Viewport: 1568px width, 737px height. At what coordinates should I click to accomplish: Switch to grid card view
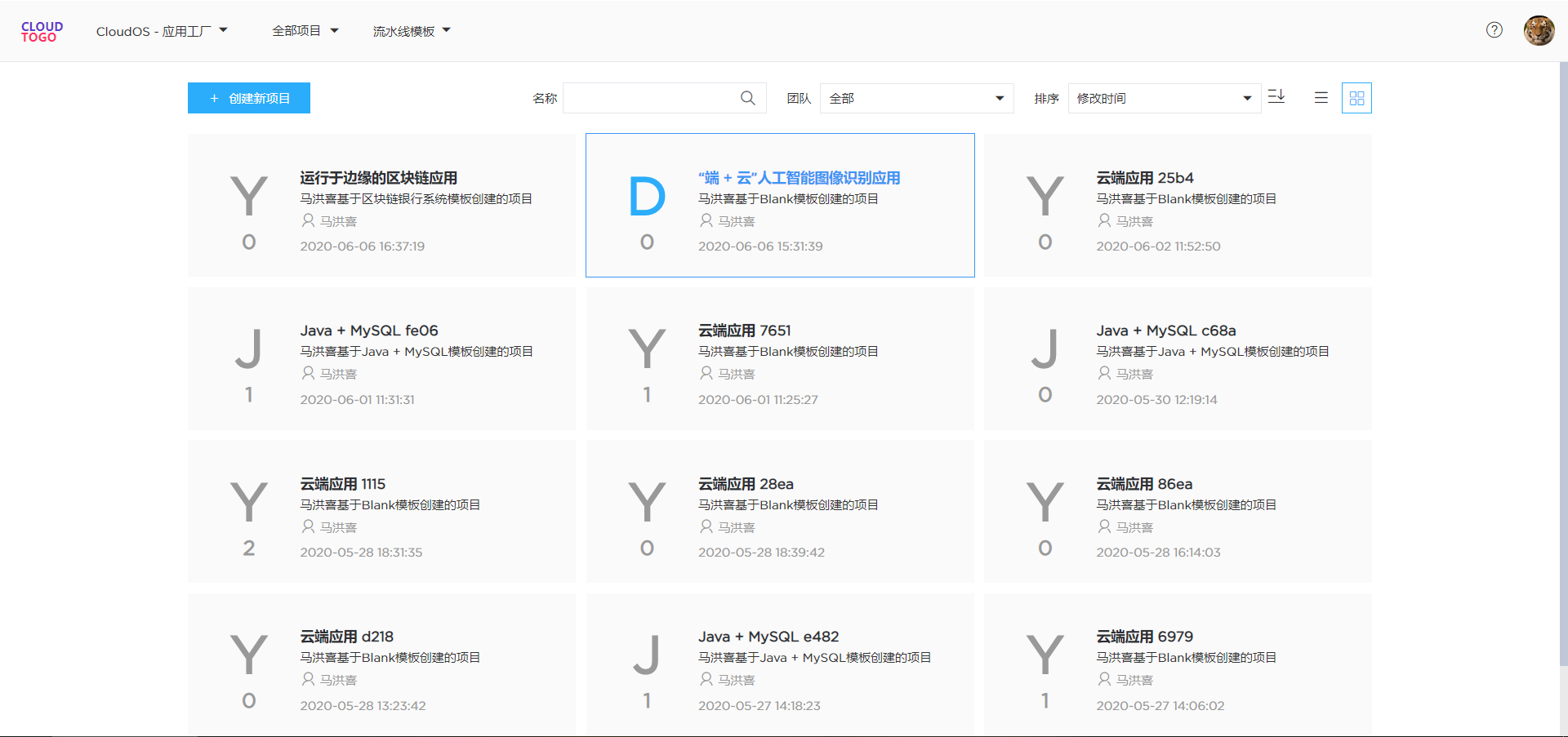pos(1356,98)
